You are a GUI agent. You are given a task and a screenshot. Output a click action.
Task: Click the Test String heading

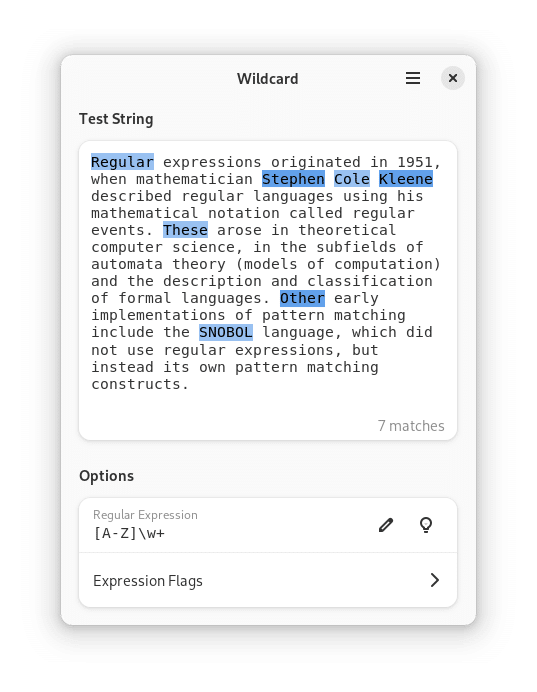pos(116,119)
